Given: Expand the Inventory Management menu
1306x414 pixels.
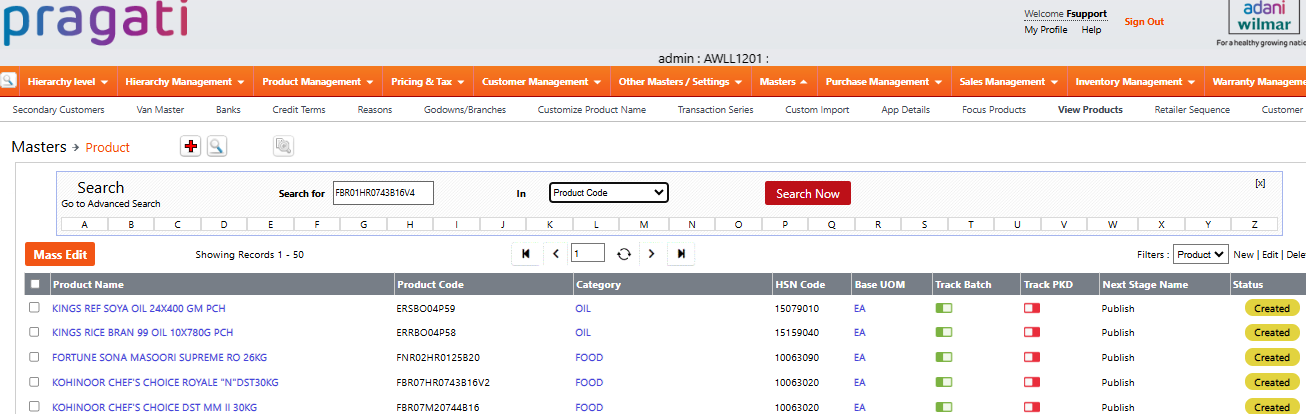Looking at the screenshot, I should (x=1134, y=81).
